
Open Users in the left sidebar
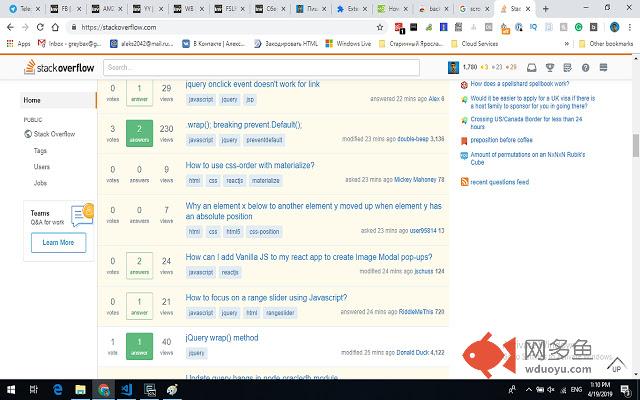click(41, 166)
